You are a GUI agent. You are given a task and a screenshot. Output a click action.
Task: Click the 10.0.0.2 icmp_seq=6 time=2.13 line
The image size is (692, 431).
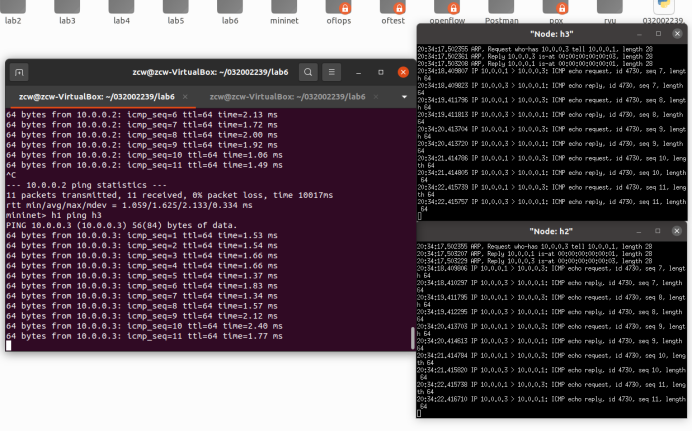click(142, 115)
